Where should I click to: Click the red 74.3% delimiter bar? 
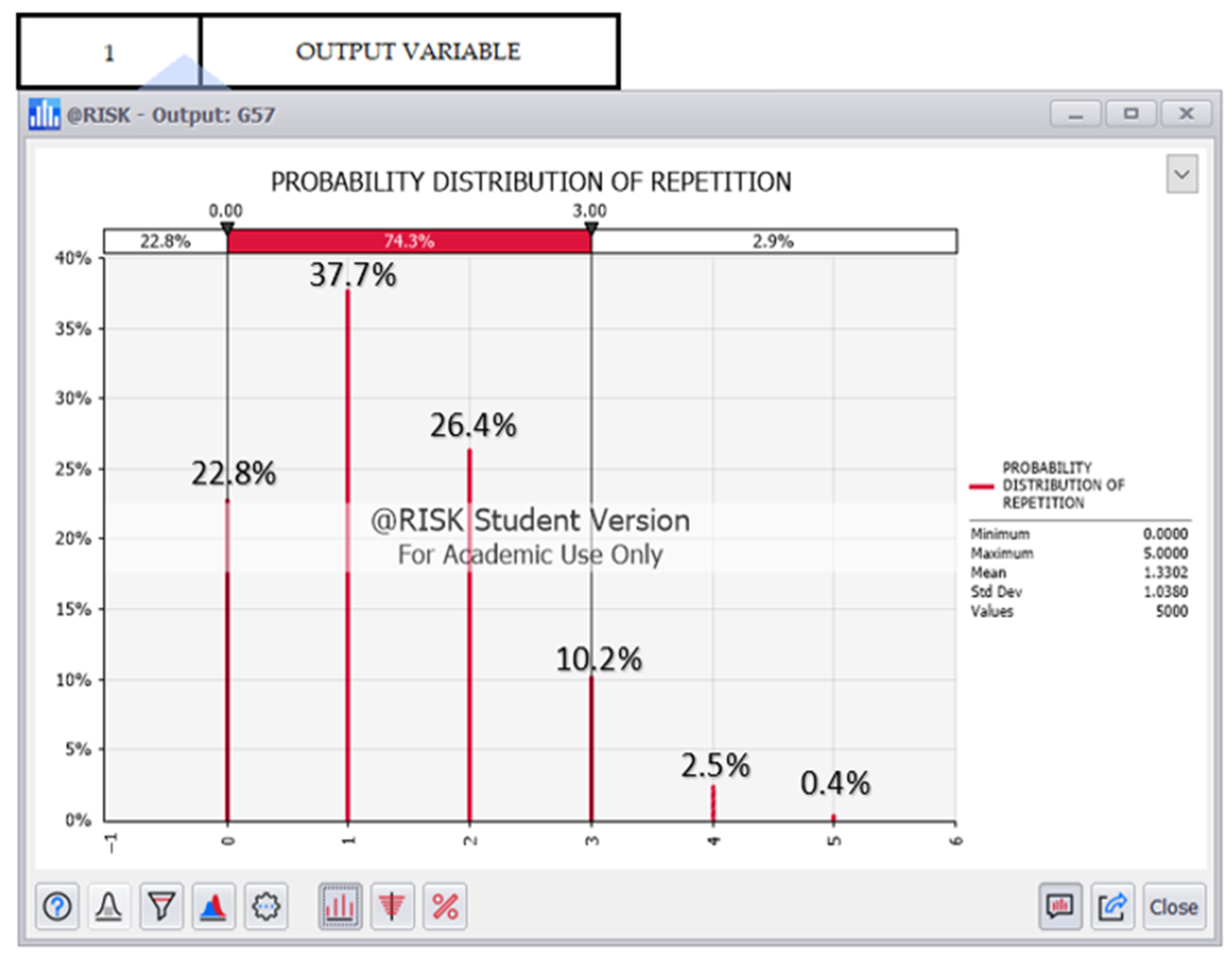point(409,242)
